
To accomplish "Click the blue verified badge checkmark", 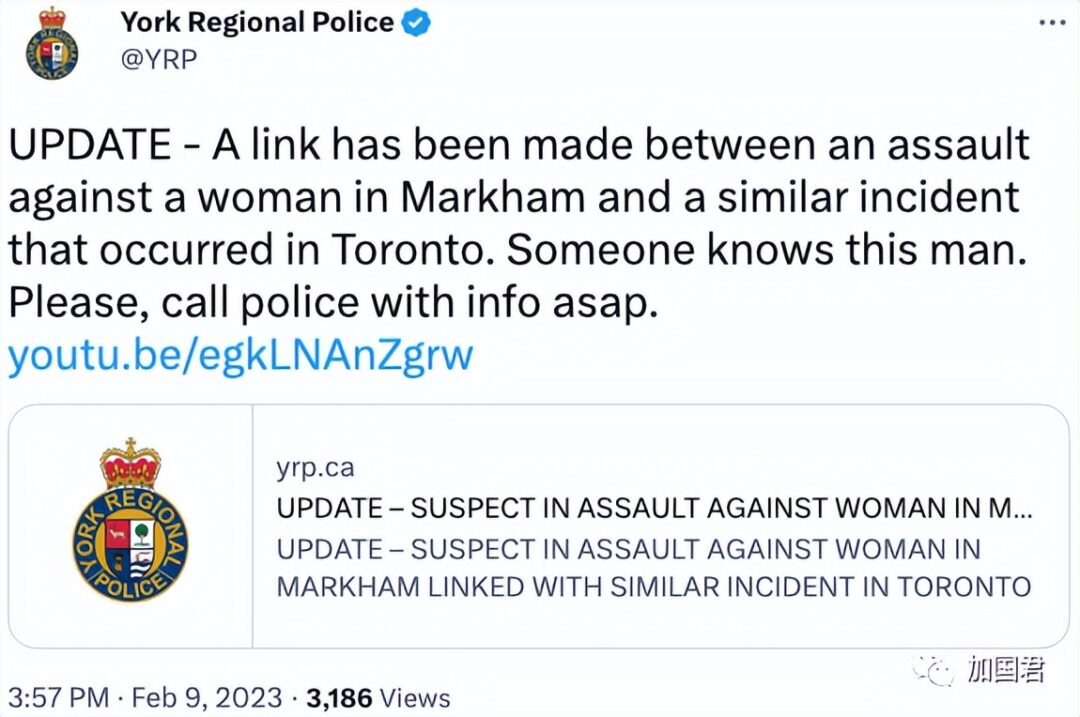I will (x=416, y=23).
